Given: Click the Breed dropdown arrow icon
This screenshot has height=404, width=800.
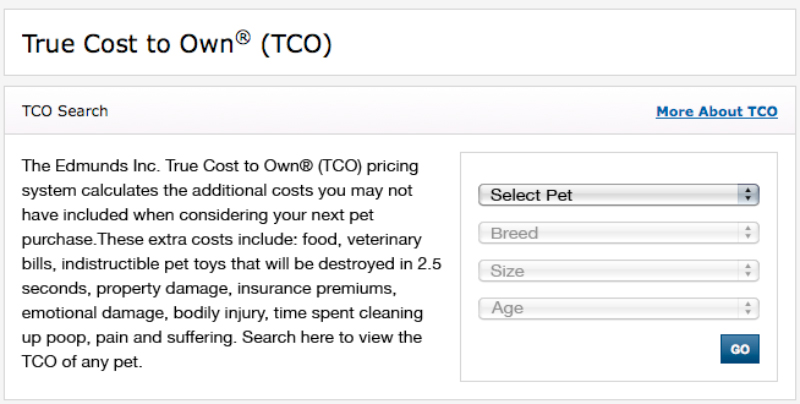Looking at the screenshot, I should 748,233.
